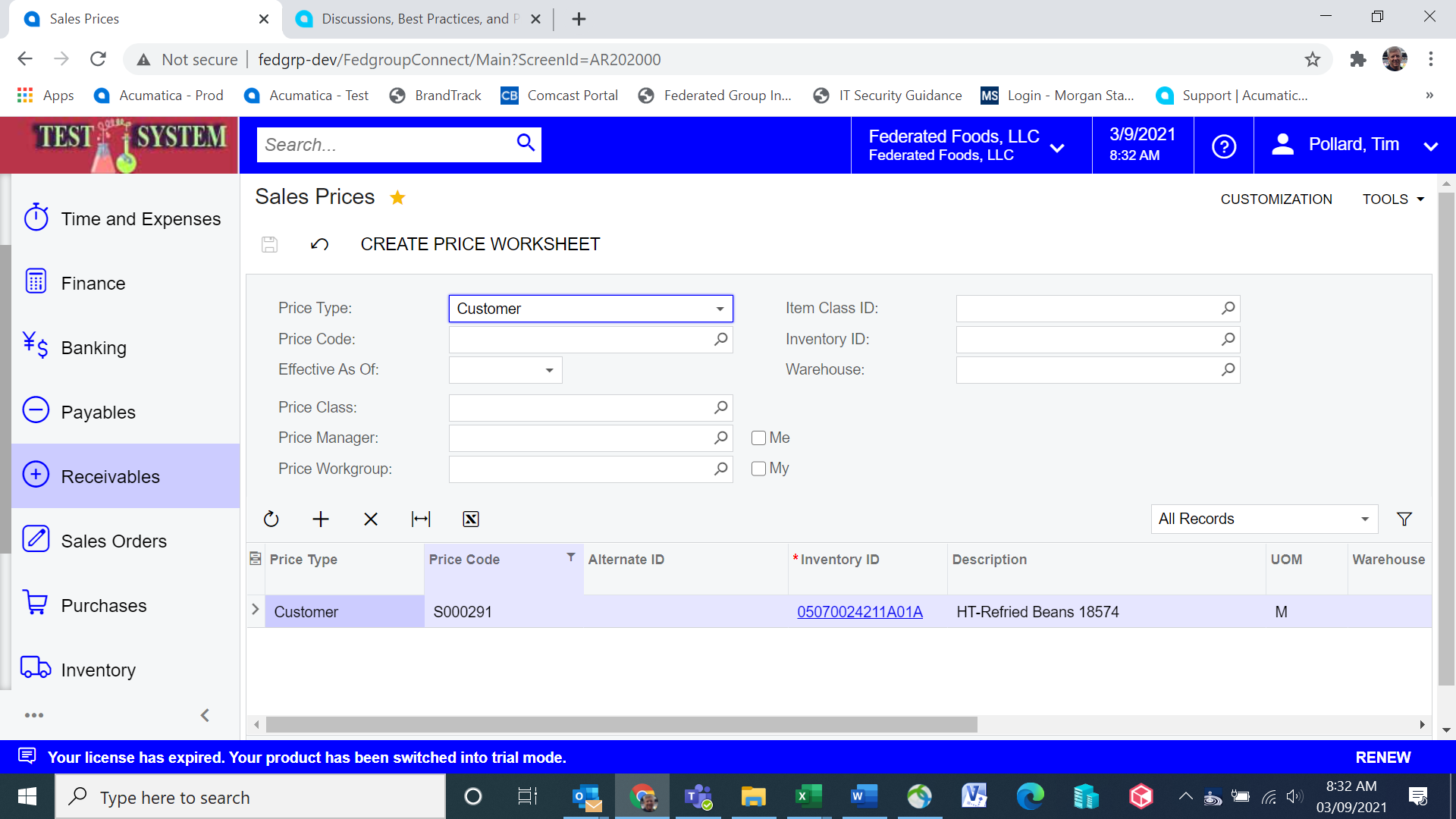This screenshot has height=819, width=1456.
Task: Bookmark page with browser star icon
Action: point(1313,59)
